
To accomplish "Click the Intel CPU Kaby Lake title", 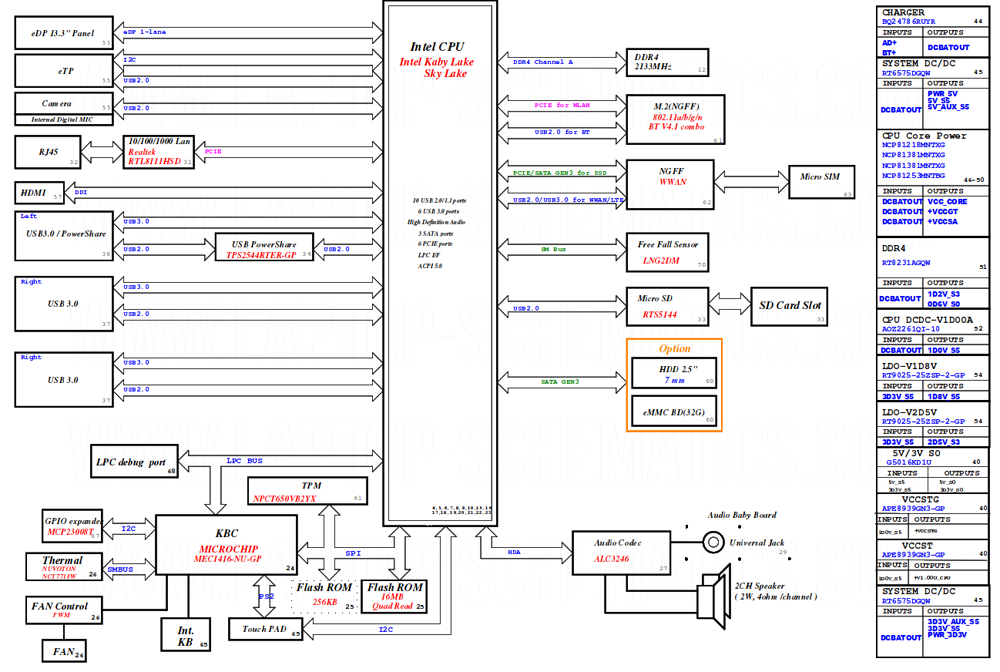I will pos(437,60).
